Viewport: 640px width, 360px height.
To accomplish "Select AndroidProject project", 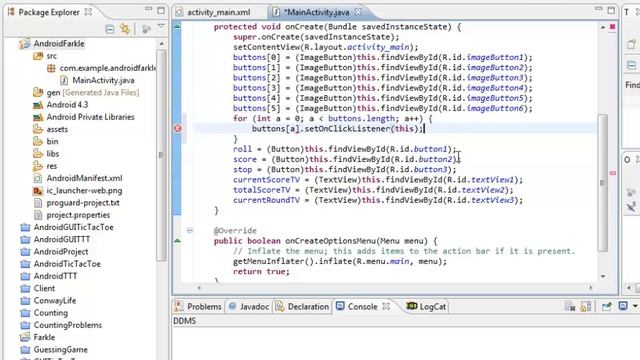I will [61, 252].
